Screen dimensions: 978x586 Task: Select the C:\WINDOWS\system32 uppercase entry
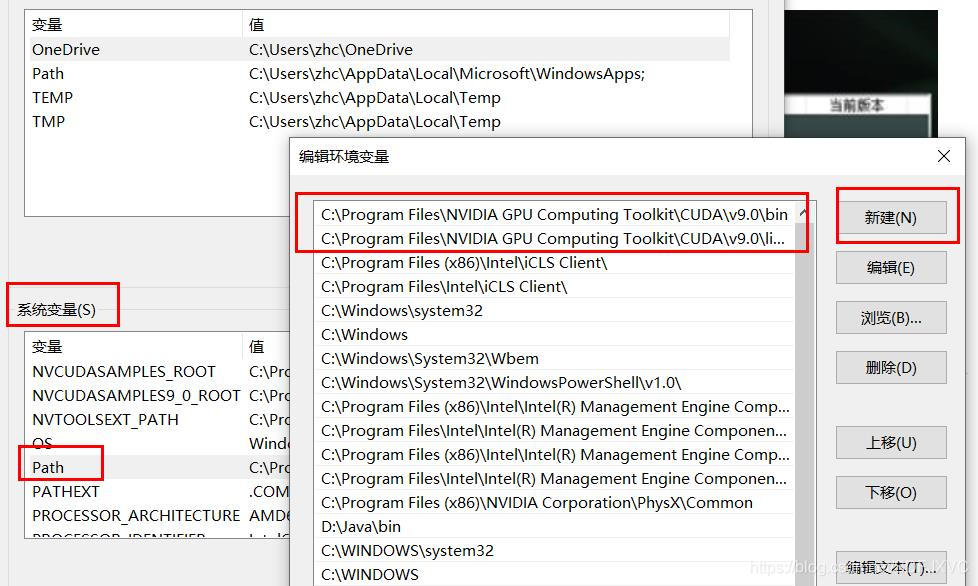point(554,550)
